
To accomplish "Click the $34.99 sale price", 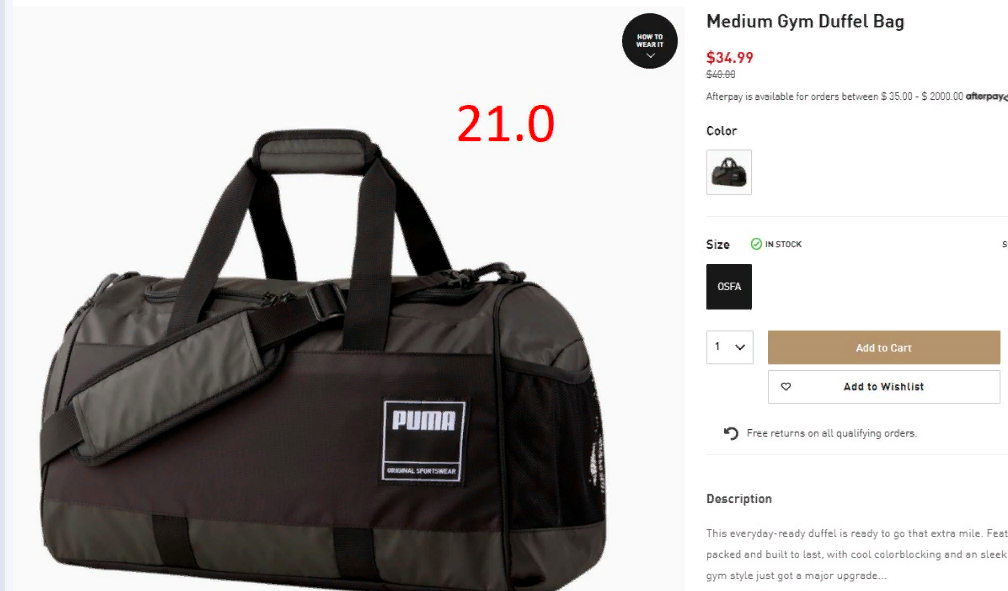I will click(730, 57).
